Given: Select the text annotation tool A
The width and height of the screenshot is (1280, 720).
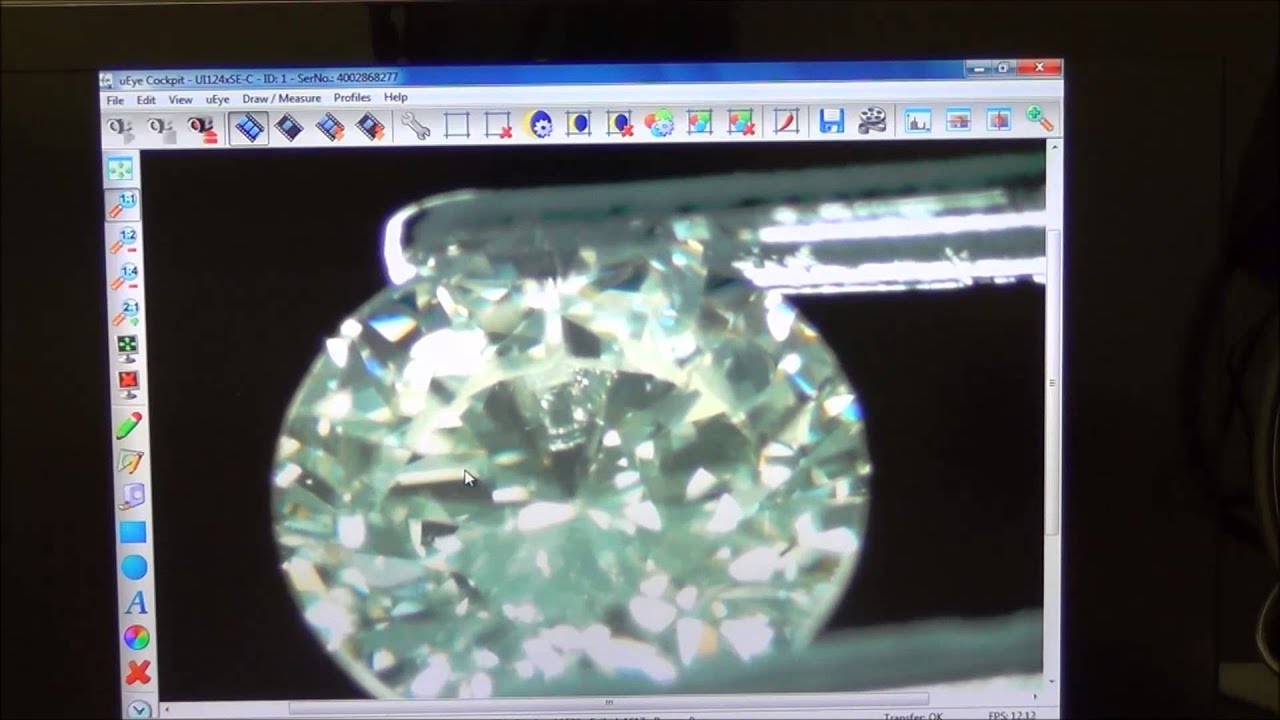Looking at the screenshot, I should pos(136,602).
